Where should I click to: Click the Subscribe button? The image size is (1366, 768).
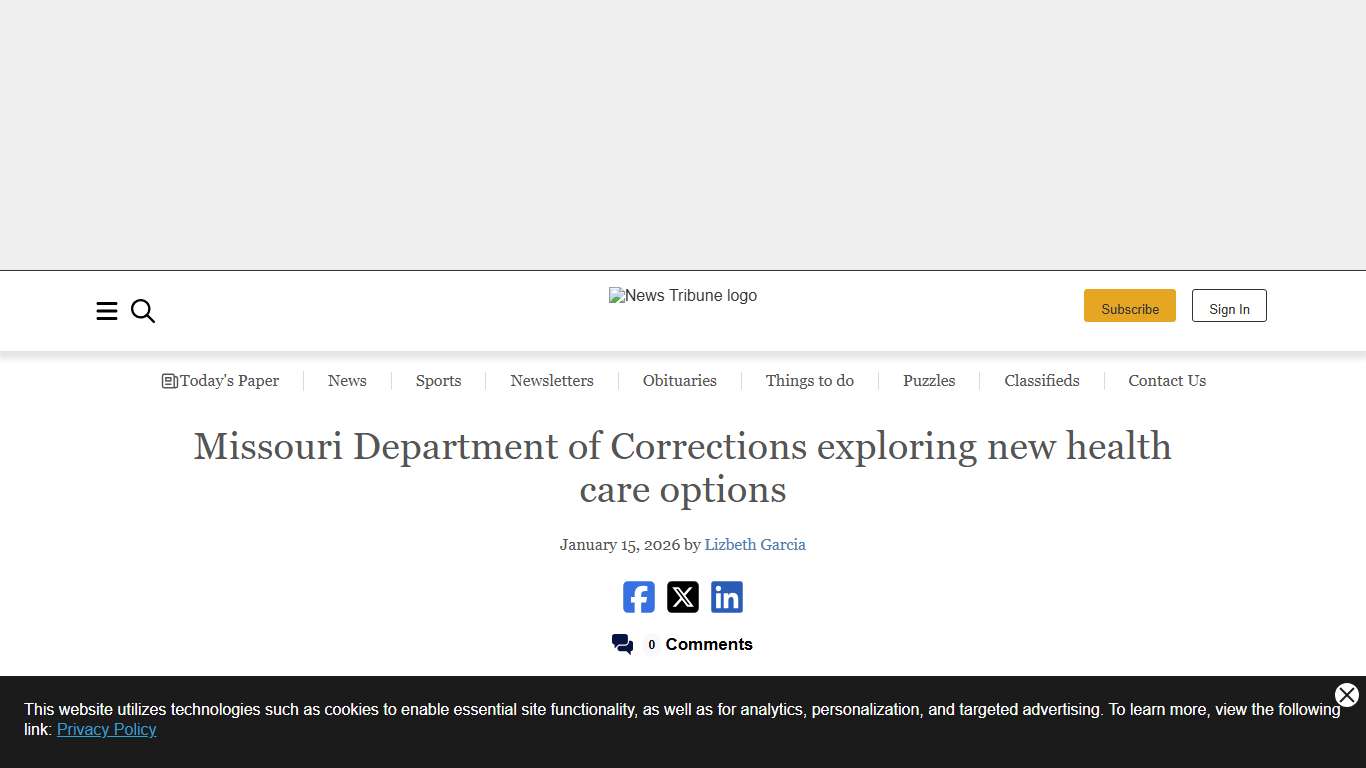1130,305
